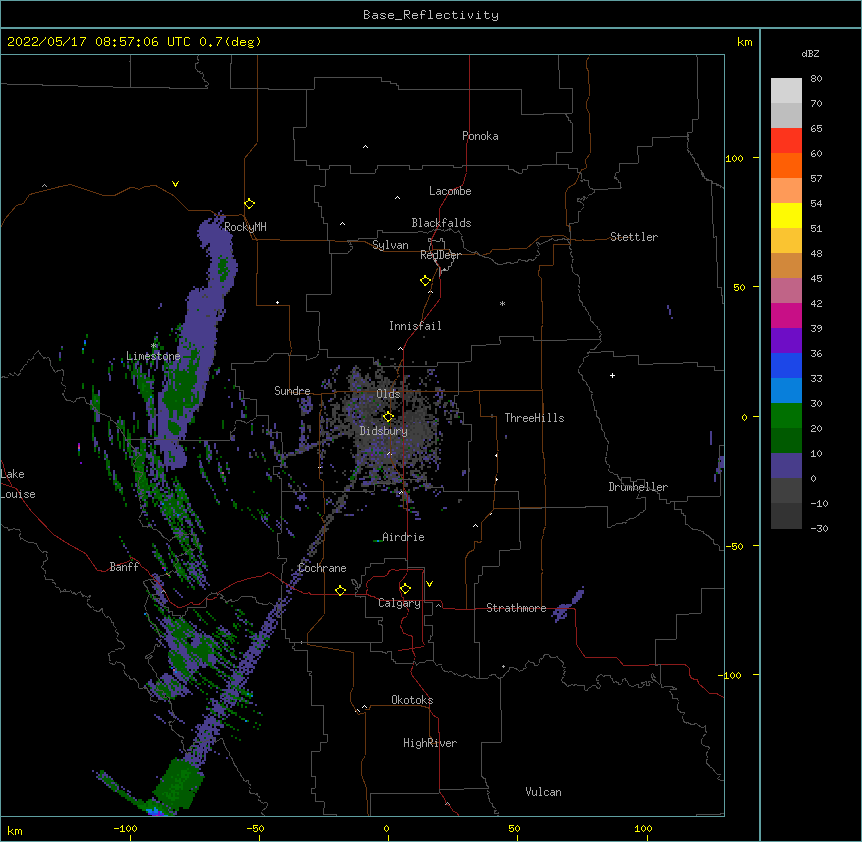Pick the lightest gray 70–80 dBZ legend swatch

click(x=786, y=90)
